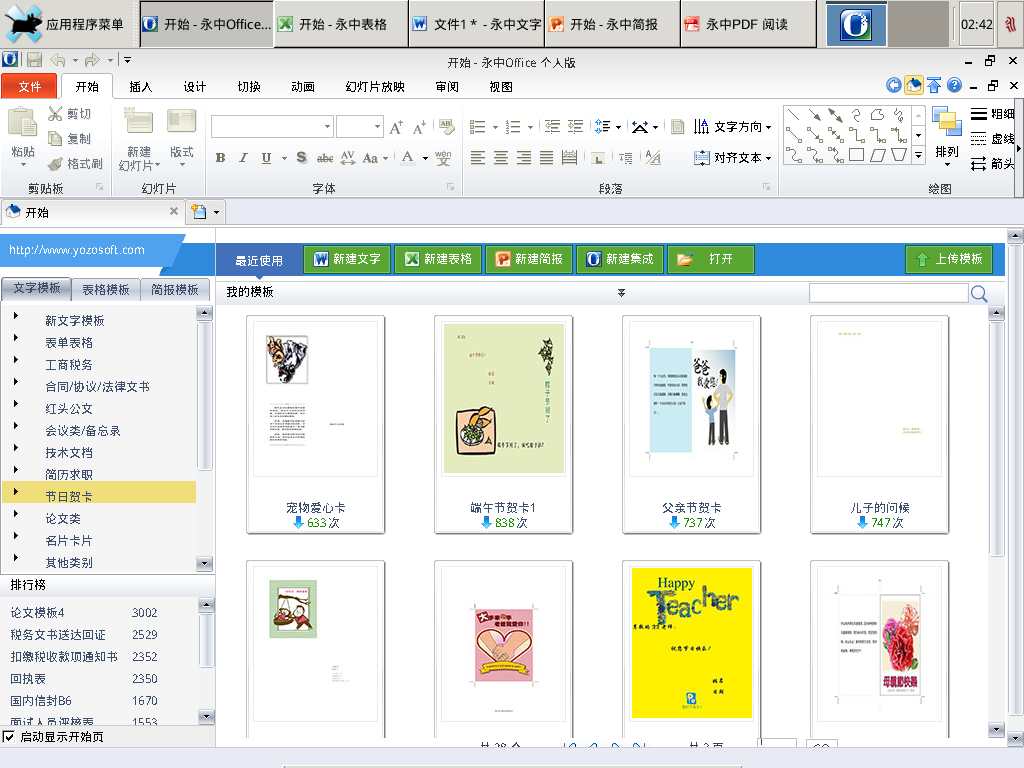Screen dimensions: 1024x768
Task: Select the straight line shape
Action: pyautogui.click(x=793, y=115)
